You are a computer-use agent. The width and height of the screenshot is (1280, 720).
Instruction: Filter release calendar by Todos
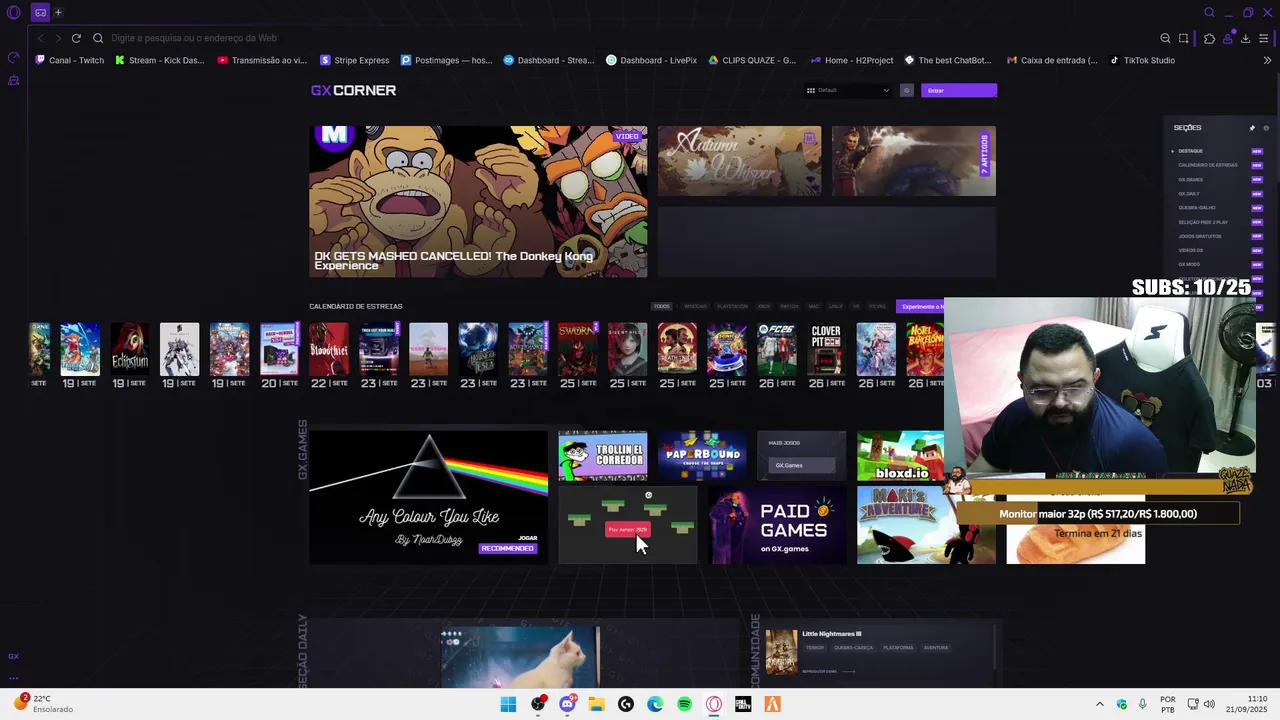click(662, 306)
